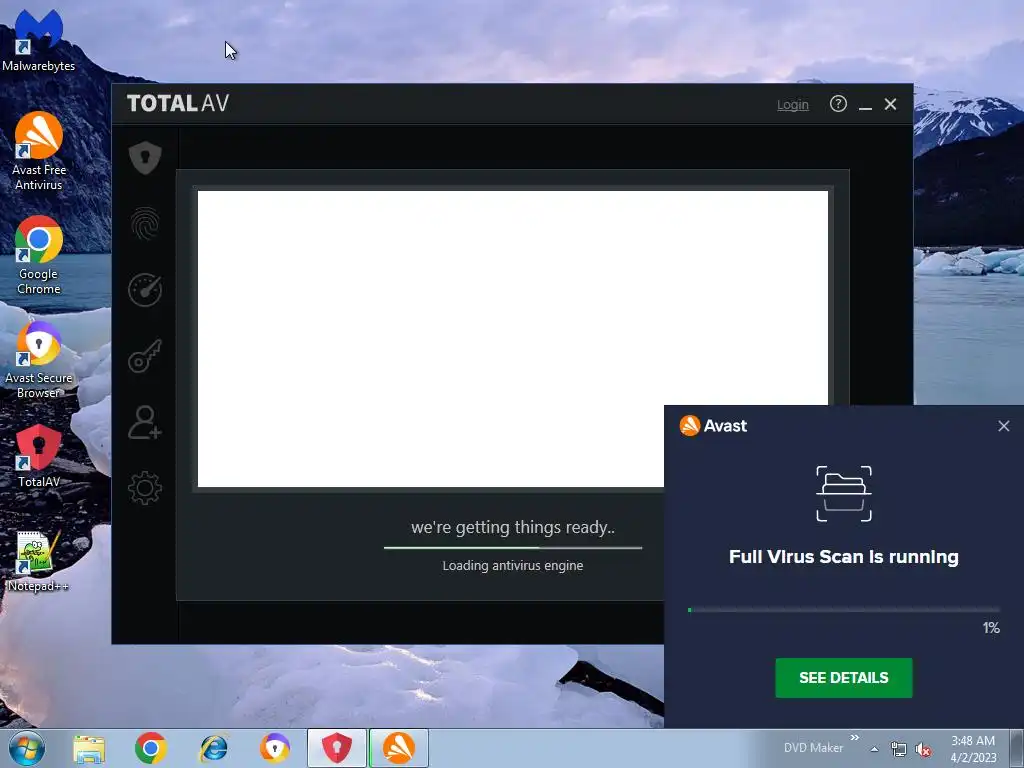Click the DVD Maker toolbar label in taskbar
The height and width of the screenshot is (768, 1024).
point(813,748)
